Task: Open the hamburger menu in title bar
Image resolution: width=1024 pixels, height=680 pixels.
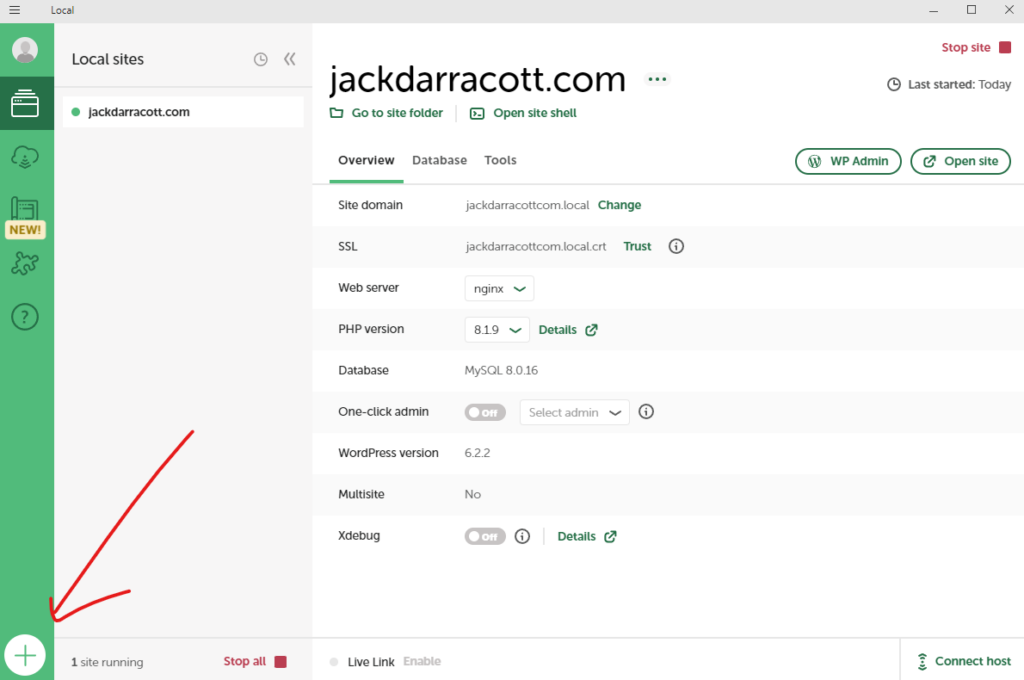Action: pos(14,10)
